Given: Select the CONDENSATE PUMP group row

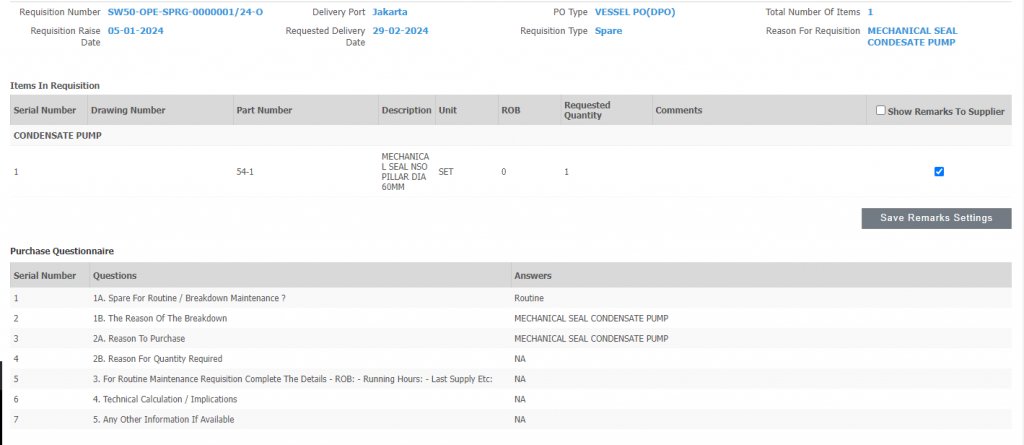Looking at the screenshot, I should [x=57, y=135].
